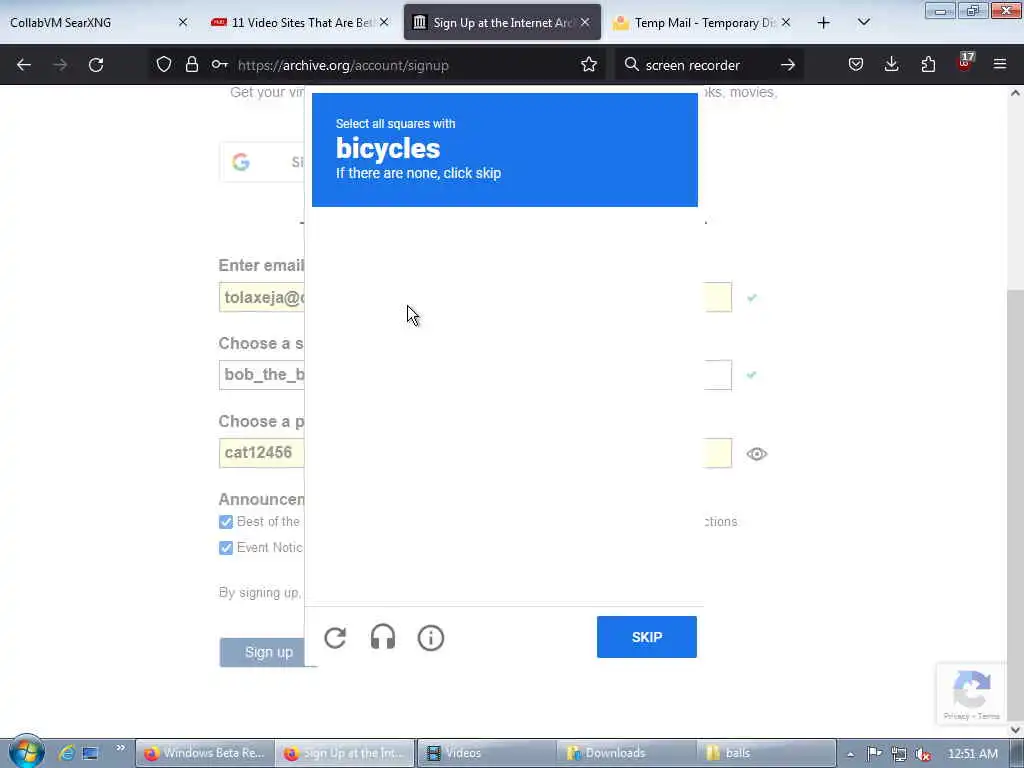
Task: Click the Sign up button
Action: tap(268, 652)
